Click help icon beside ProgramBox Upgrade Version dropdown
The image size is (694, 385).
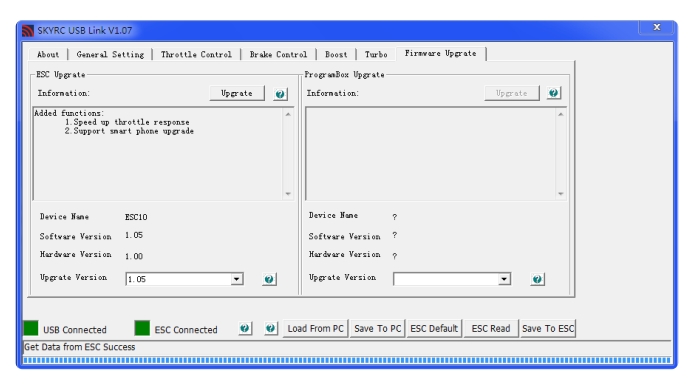[x=537, y=279]
